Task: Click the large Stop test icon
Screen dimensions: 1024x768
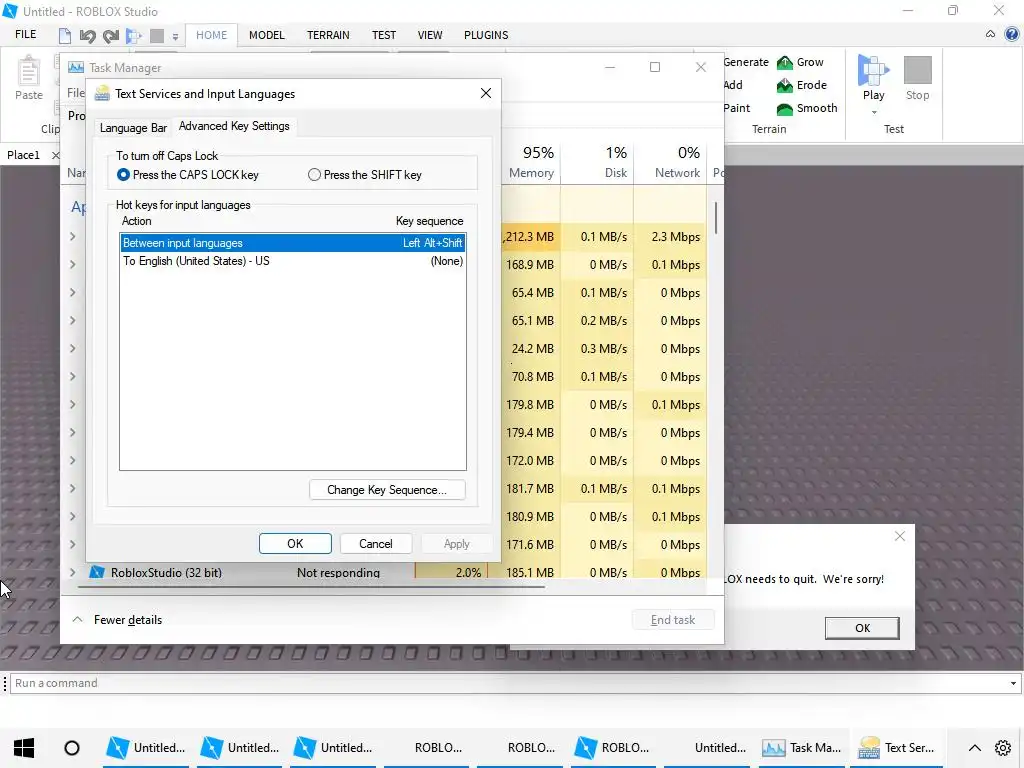Action: (x=918, y=70)
